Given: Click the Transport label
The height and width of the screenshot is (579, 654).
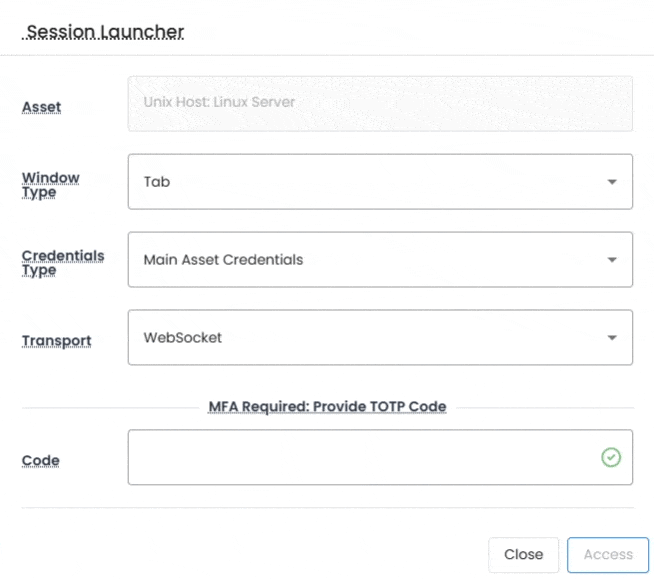Looking at the screenshot, I should pos(56,341).
